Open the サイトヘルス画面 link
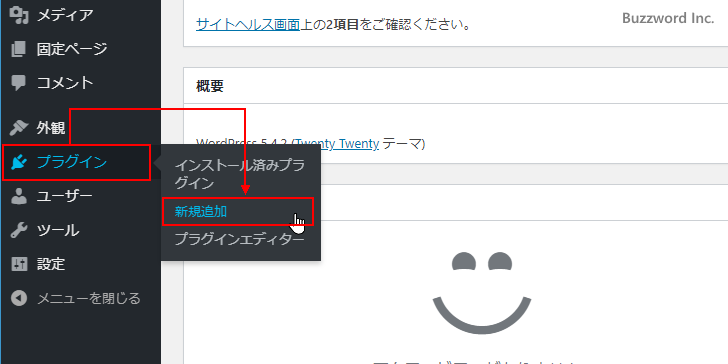 coord(248,24)
